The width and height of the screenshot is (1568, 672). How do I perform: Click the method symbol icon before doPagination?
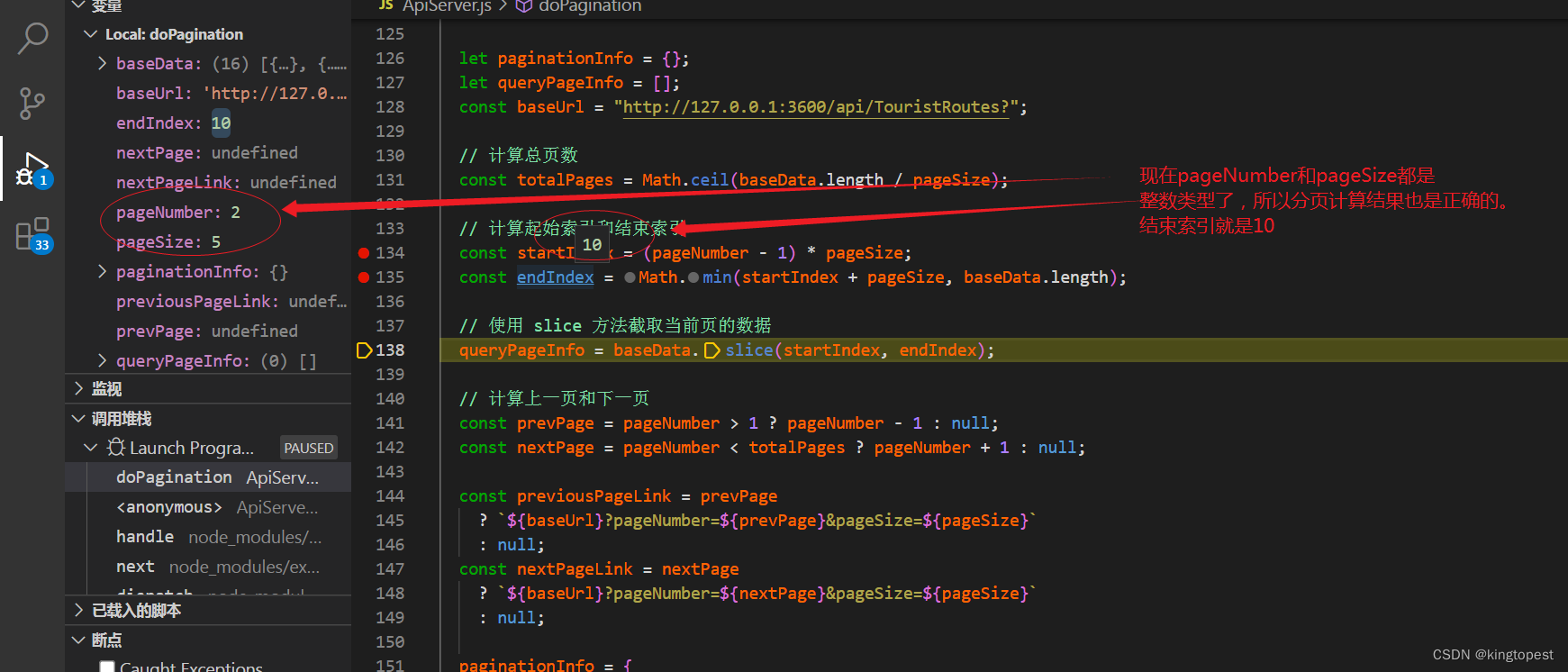[523, 6]
